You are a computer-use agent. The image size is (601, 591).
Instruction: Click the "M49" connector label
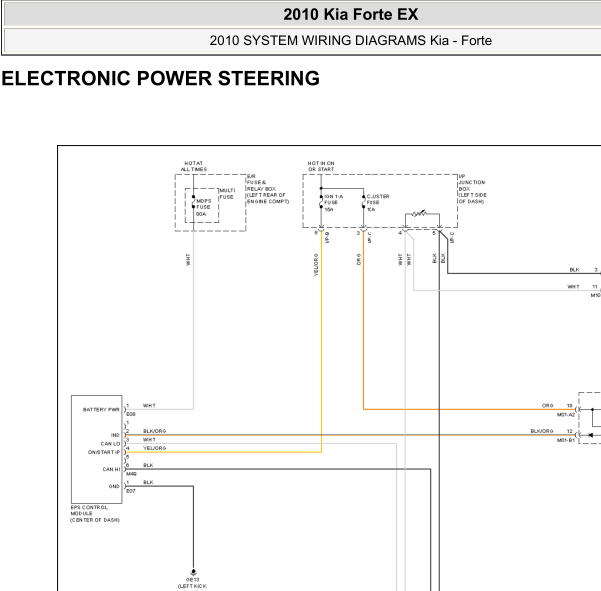pyautogui.click(x=131, y=474)
